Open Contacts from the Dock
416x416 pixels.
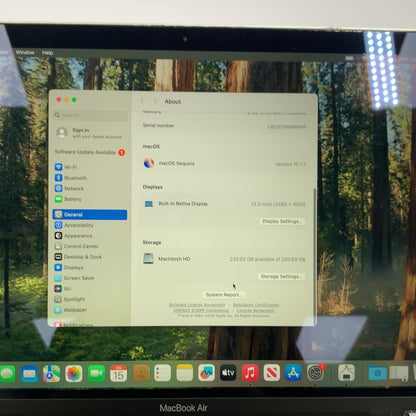click(x=141, y=373)
